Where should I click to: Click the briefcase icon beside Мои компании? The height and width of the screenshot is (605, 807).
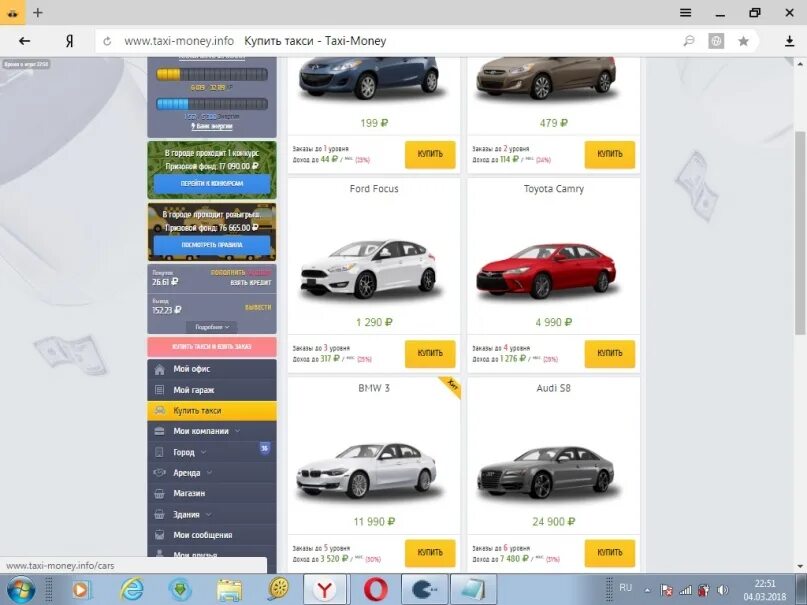[x=160, y=431]
